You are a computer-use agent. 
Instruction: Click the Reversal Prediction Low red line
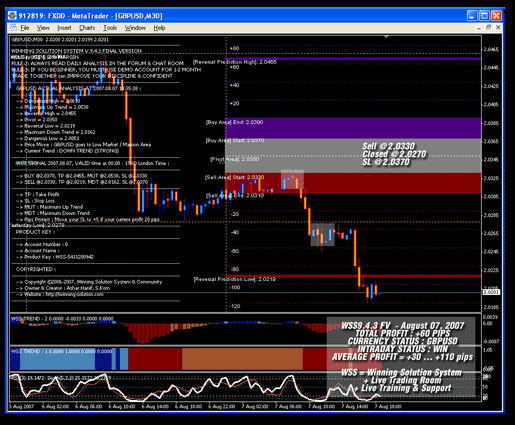(x=353, y=276)
